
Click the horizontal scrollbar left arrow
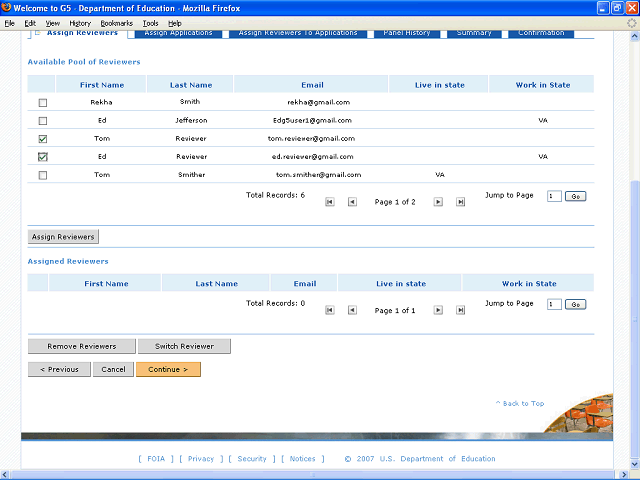click(4, 475)
